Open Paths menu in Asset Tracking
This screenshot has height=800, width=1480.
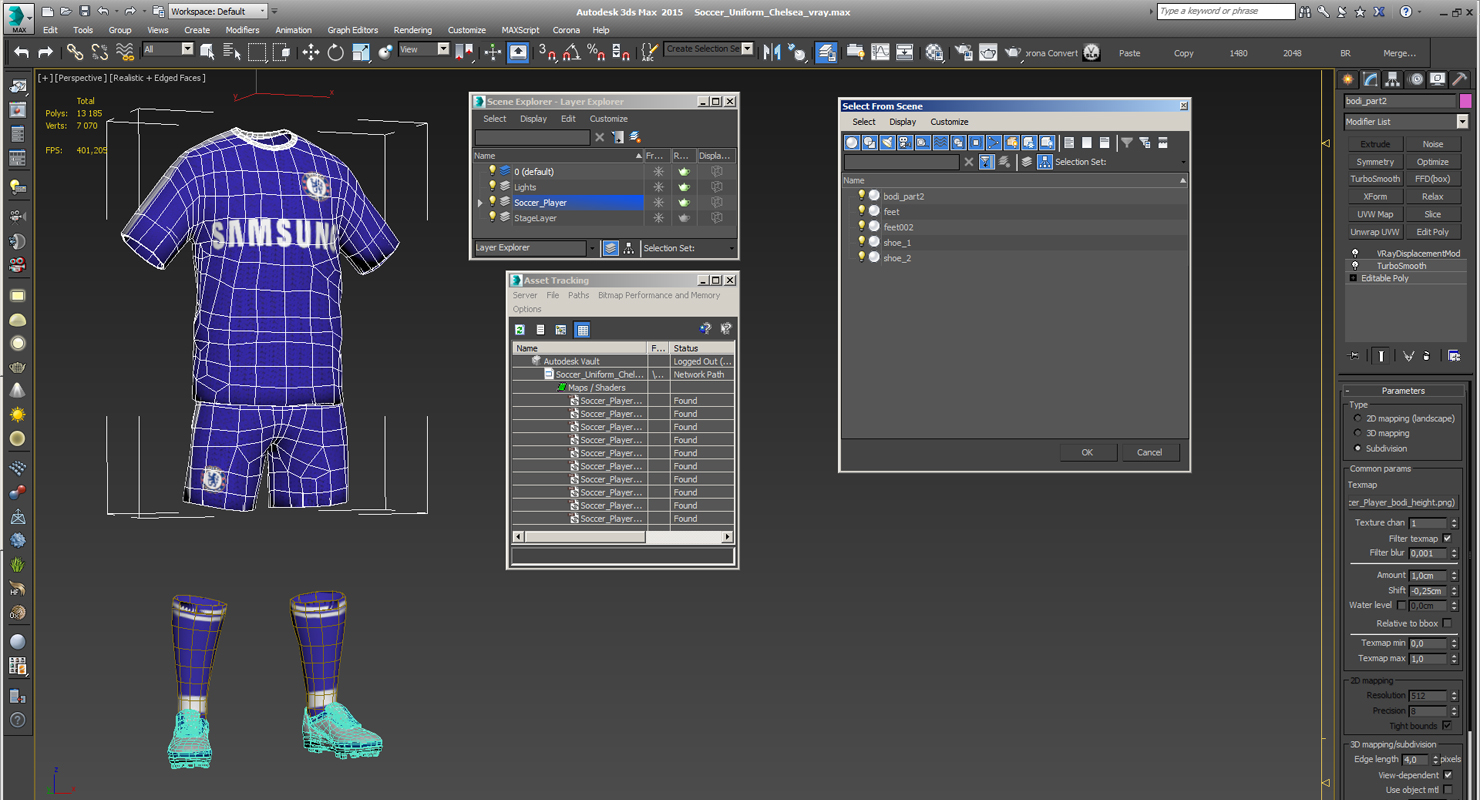click(x=578, y=295)
